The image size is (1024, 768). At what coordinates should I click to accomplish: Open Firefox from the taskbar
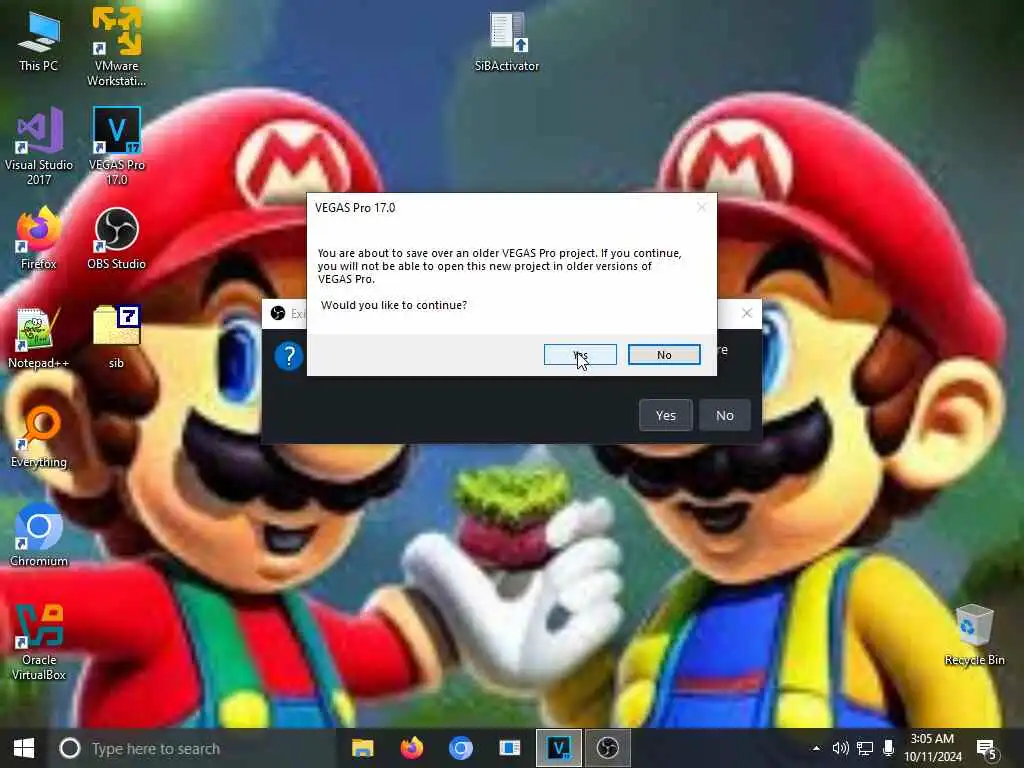tap(411, 748)
